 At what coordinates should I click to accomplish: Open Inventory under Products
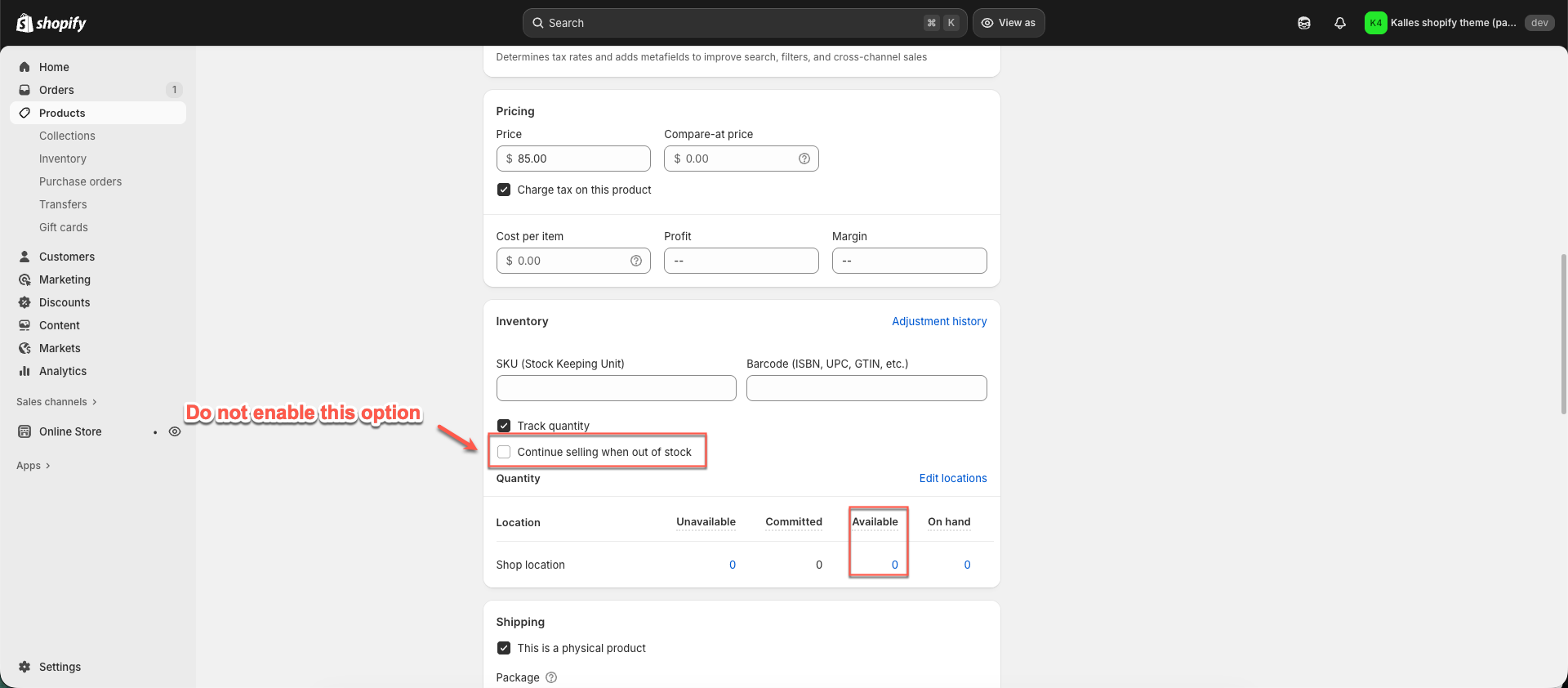tap(63, 159)
